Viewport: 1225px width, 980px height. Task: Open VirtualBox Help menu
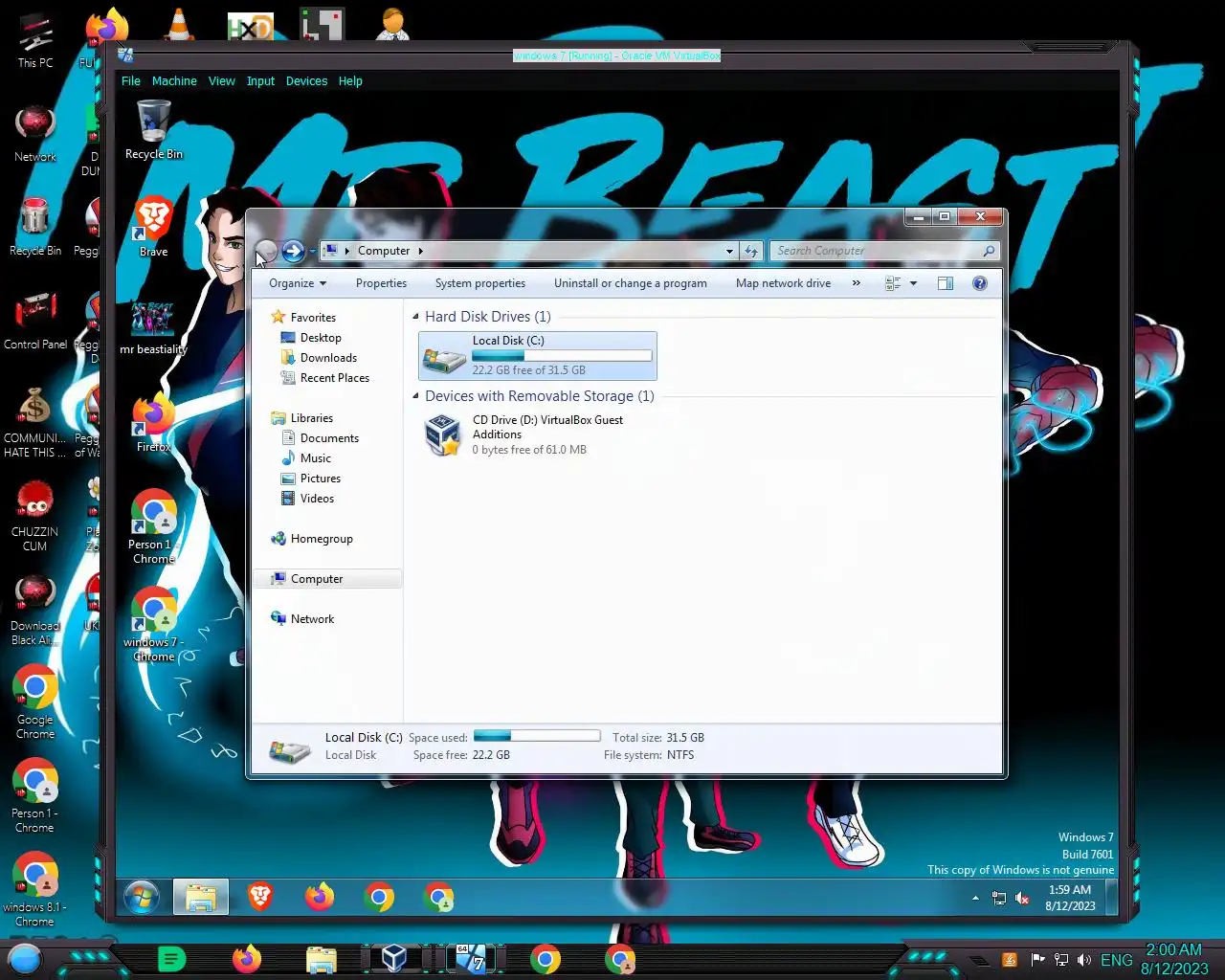point(350,81)
